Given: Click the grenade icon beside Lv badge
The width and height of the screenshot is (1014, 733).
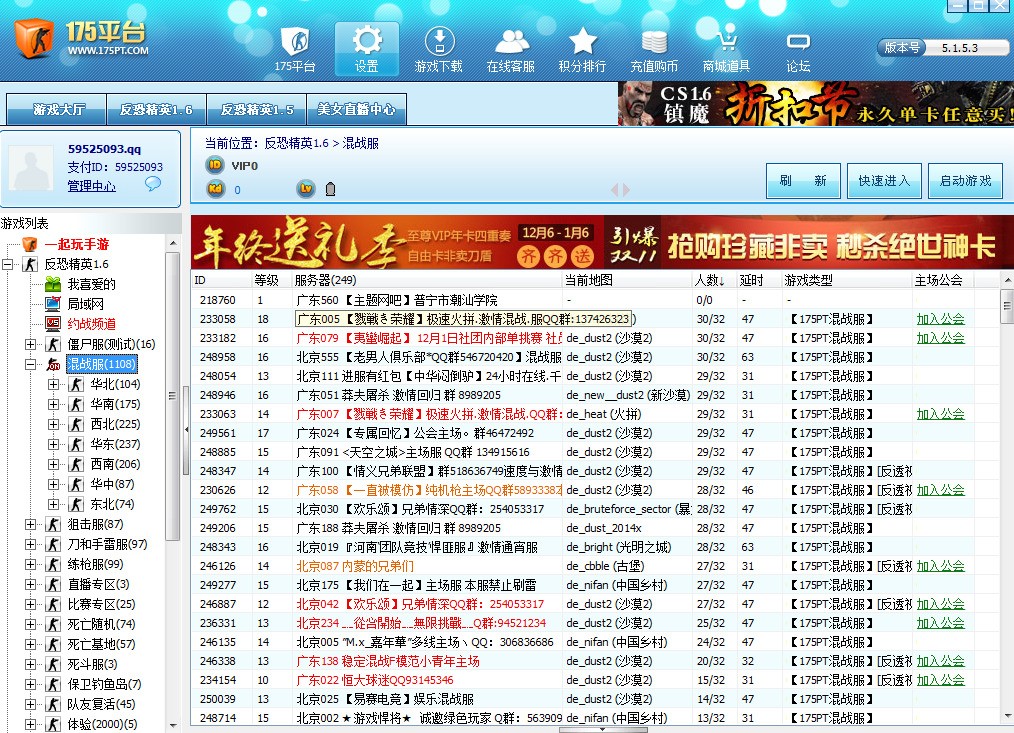Looking at the screenshot, I should 330,189.
